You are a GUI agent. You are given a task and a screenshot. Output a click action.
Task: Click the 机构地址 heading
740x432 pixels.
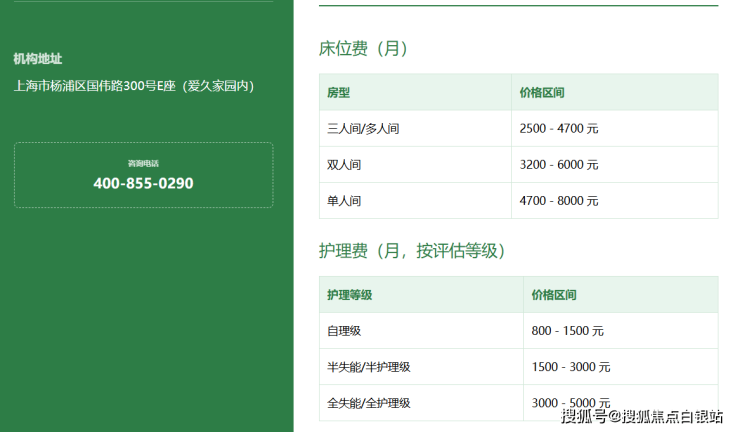38,59
